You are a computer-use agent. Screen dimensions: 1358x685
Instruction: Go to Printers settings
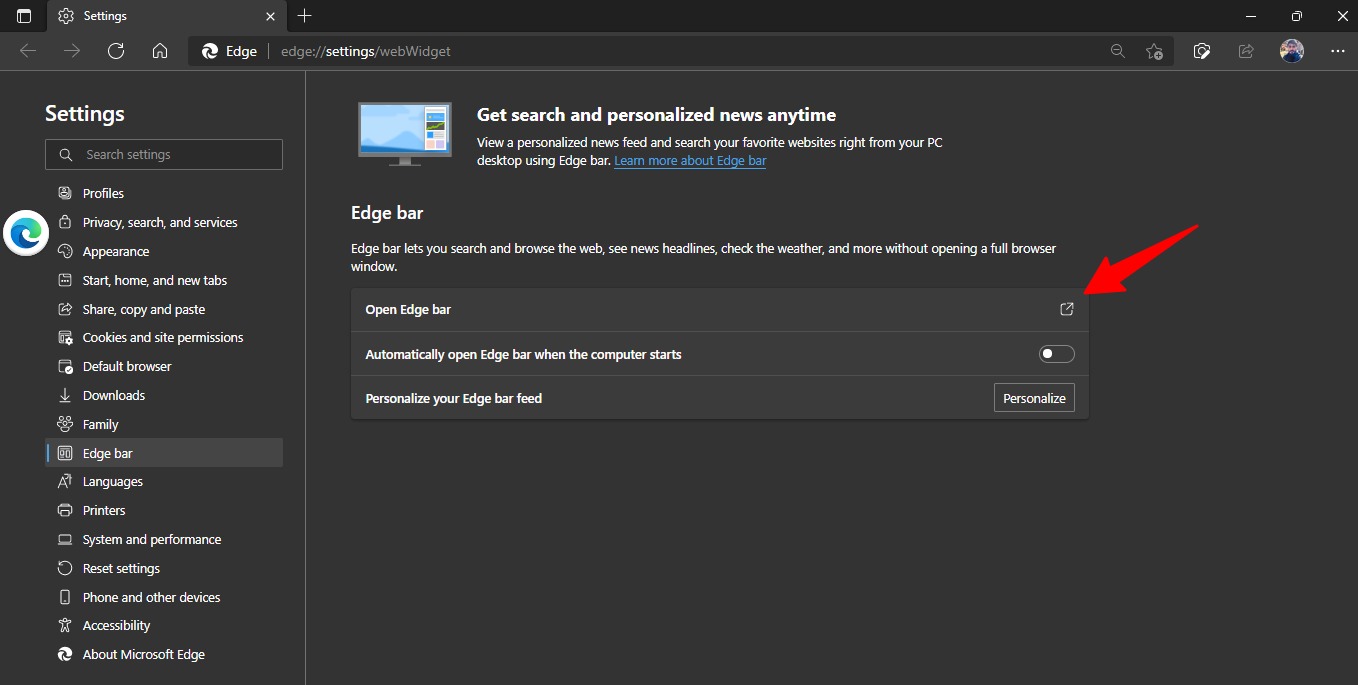point(164,510)
